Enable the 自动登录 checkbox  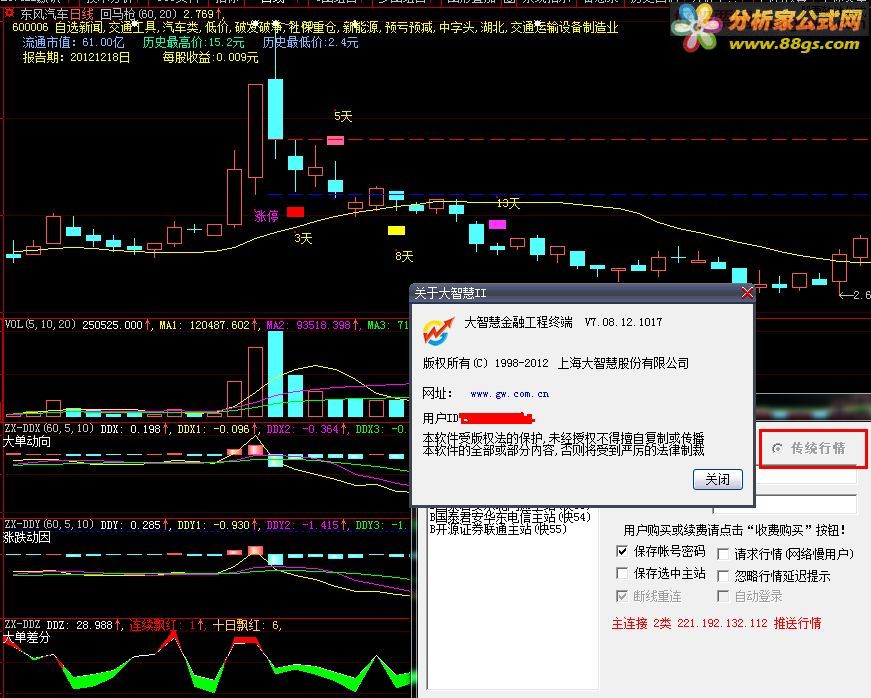pos(723,596)
